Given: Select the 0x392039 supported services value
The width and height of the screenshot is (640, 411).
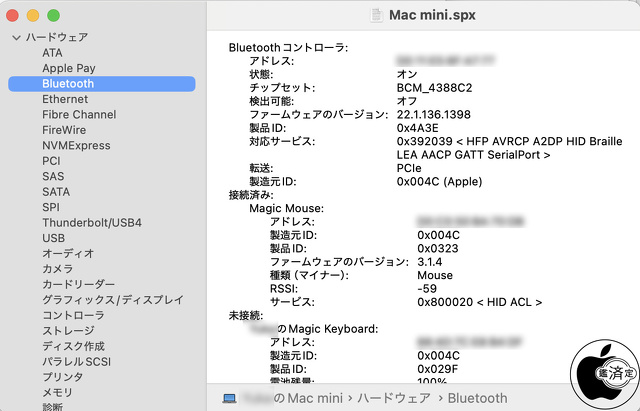Looking at the screenshot, I should pos(509,148).
